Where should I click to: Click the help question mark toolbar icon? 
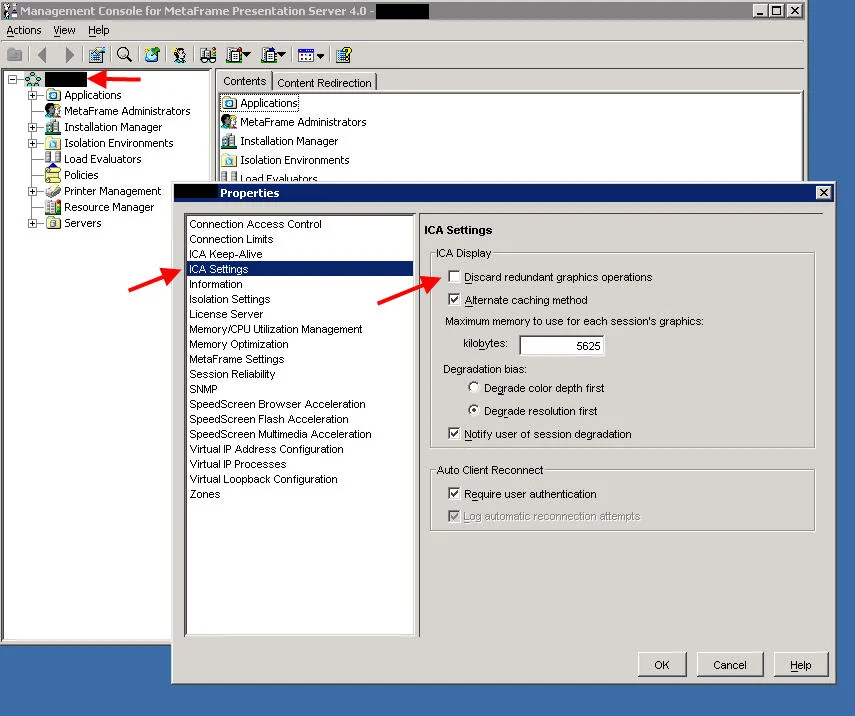point(344,55)
